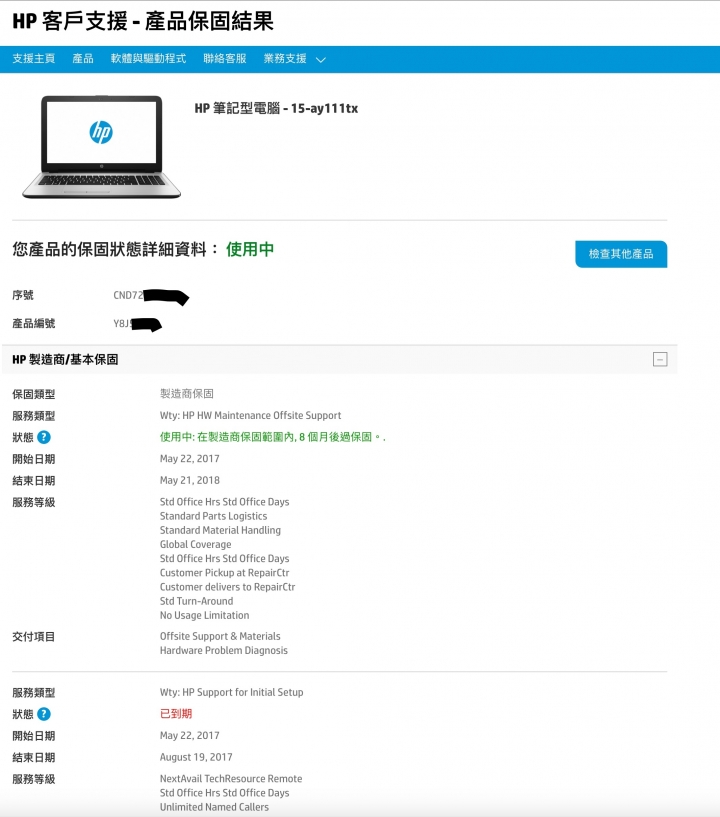Screen dimensions: 720x817
Task: Select 聯絡客服 in the navigation bar
Action: [225, 59]
